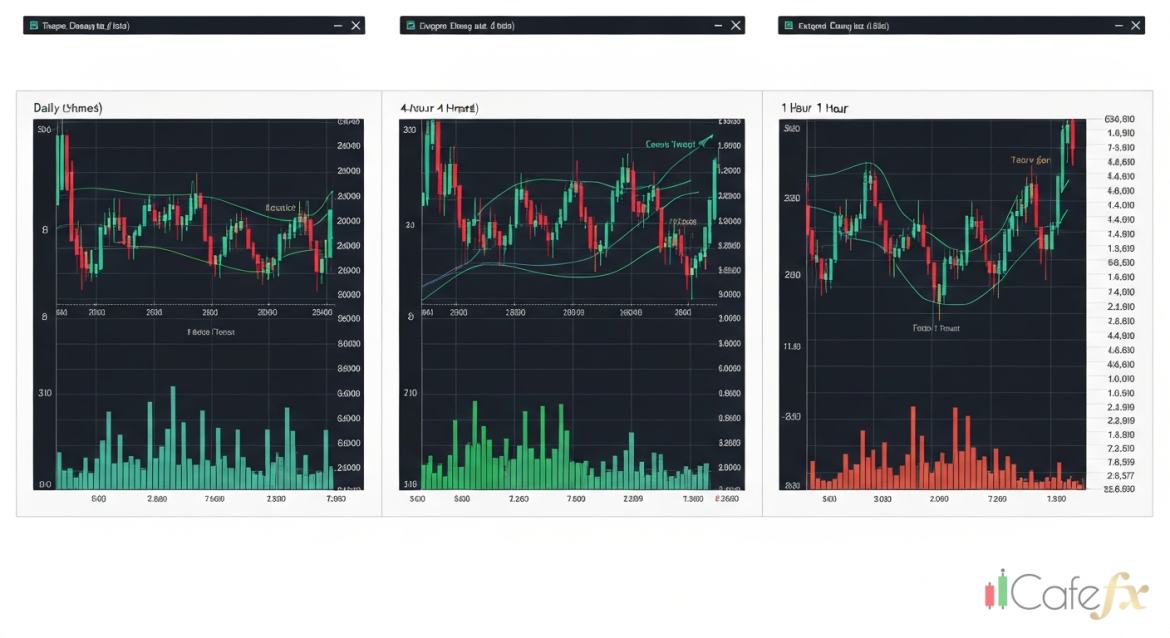Click the app icon in the 4-Hour chart titlebar
This screenshot has height=638, width=1170.
click(x=411, y=25)
